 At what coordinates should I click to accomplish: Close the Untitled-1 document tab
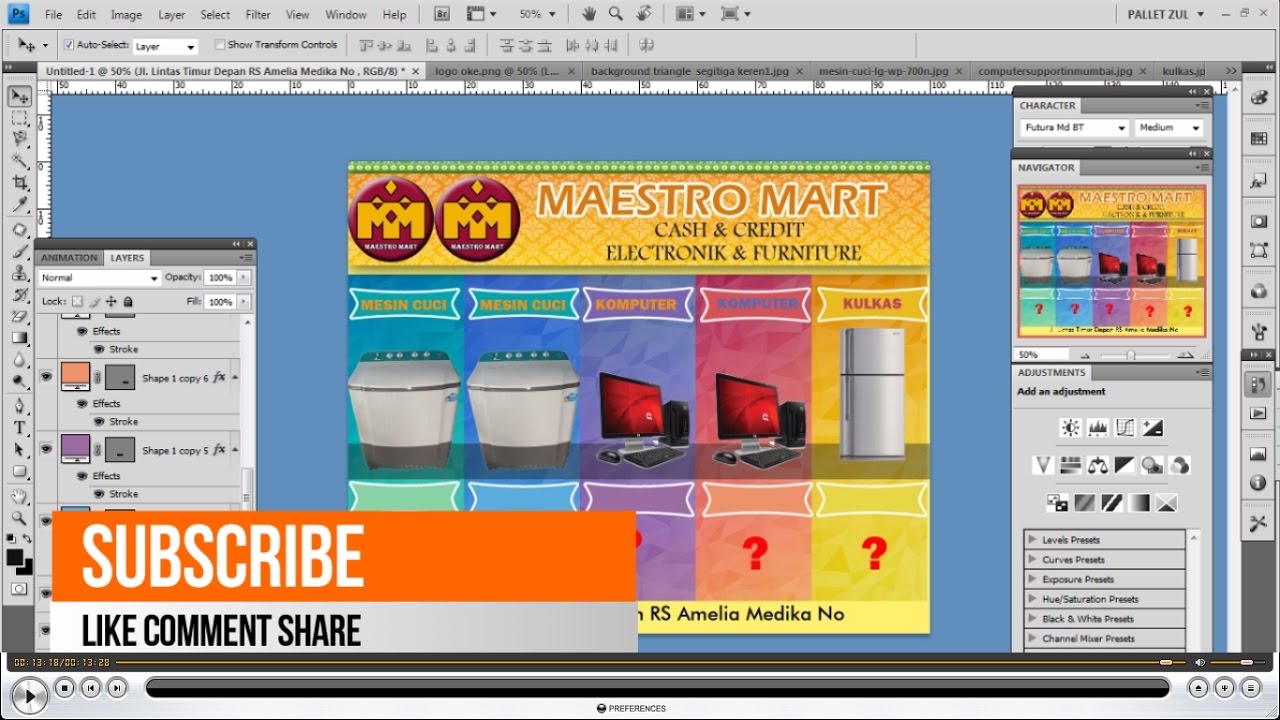[416, 71]
